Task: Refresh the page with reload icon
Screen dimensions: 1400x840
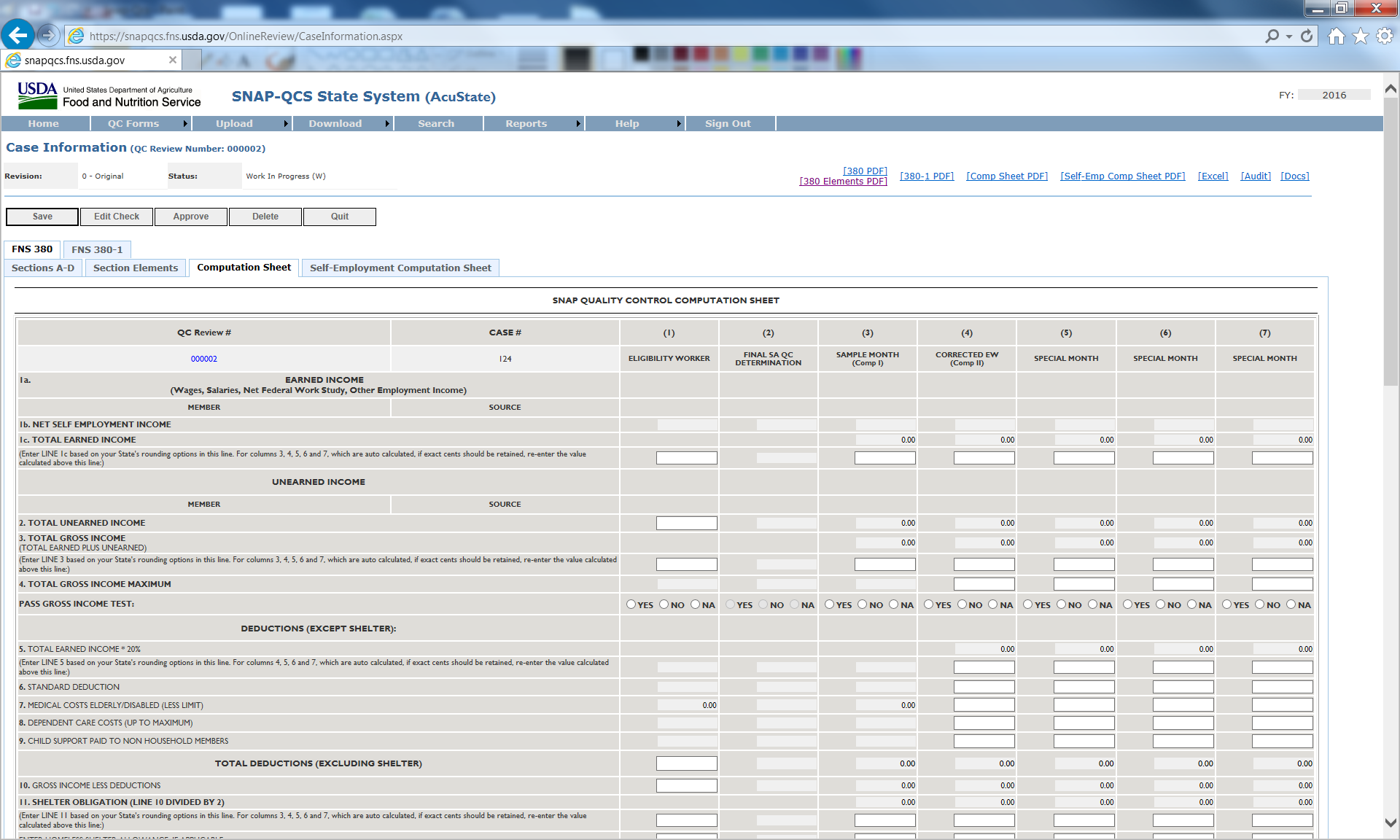Action: click(x=1307, y=36)
